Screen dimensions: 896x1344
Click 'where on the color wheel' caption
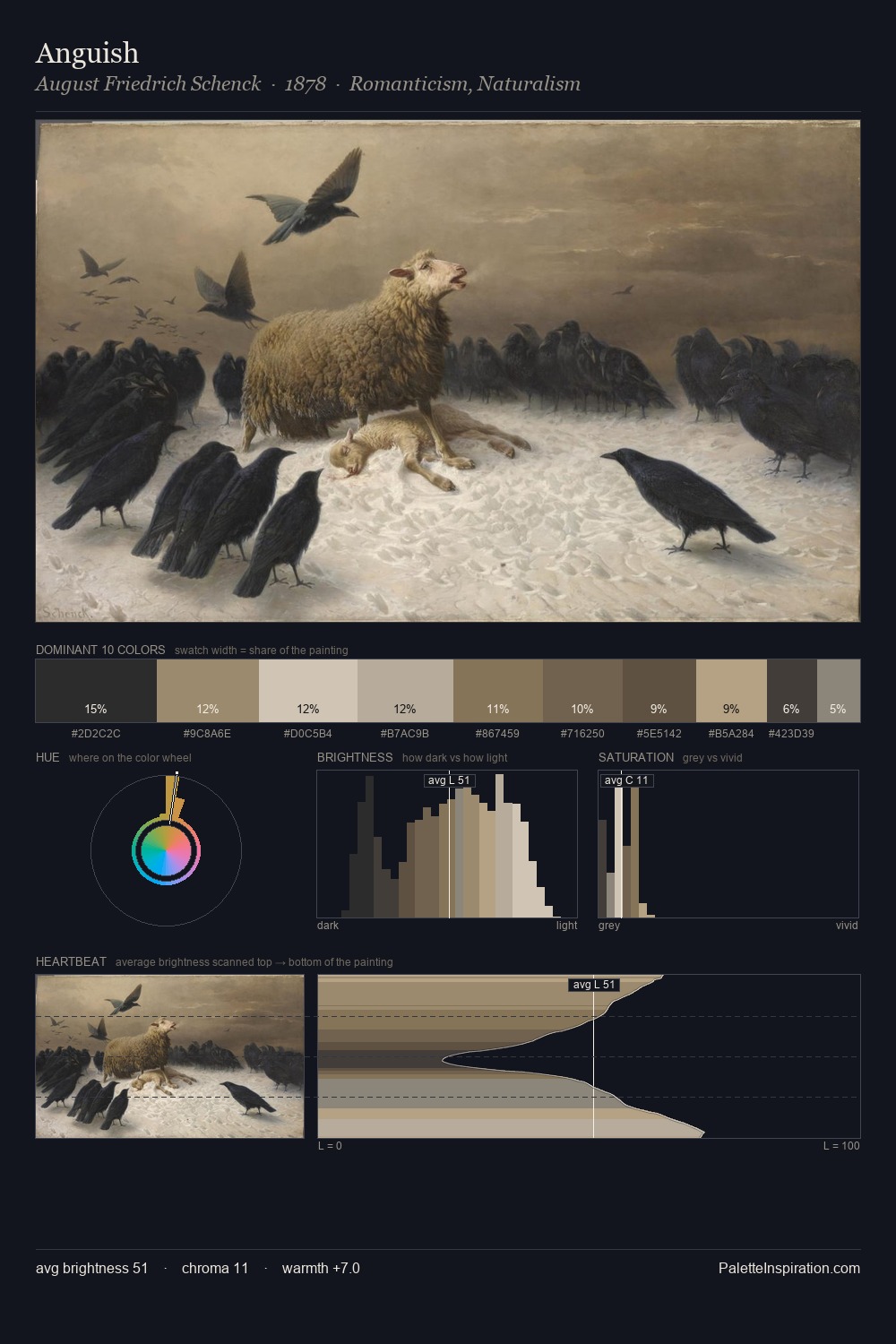point(130,758)
